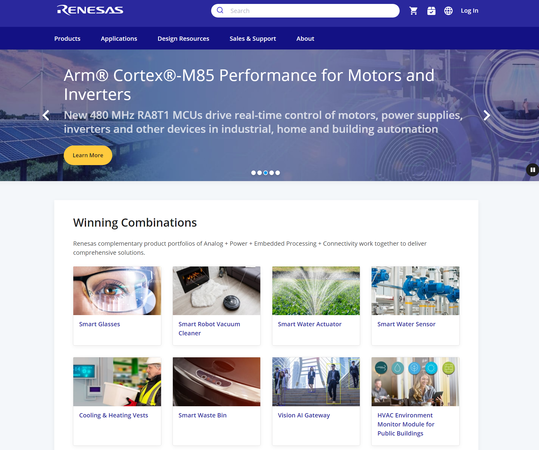Image resolution: width=539 pixels, height=450 pixels.
Task: Click the Renesas logo
Action: (90, 10)
